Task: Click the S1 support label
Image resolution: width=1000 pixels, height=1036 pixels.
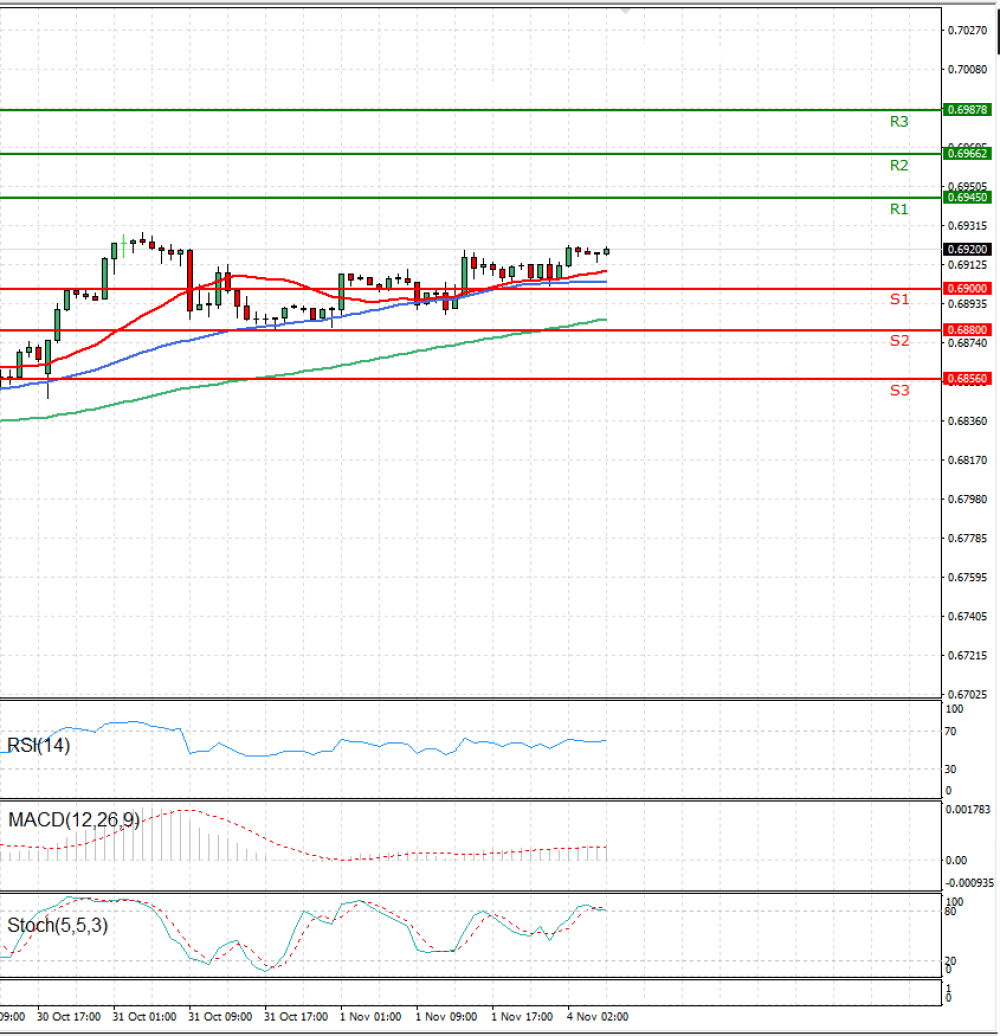Action: tap(899, 299)
